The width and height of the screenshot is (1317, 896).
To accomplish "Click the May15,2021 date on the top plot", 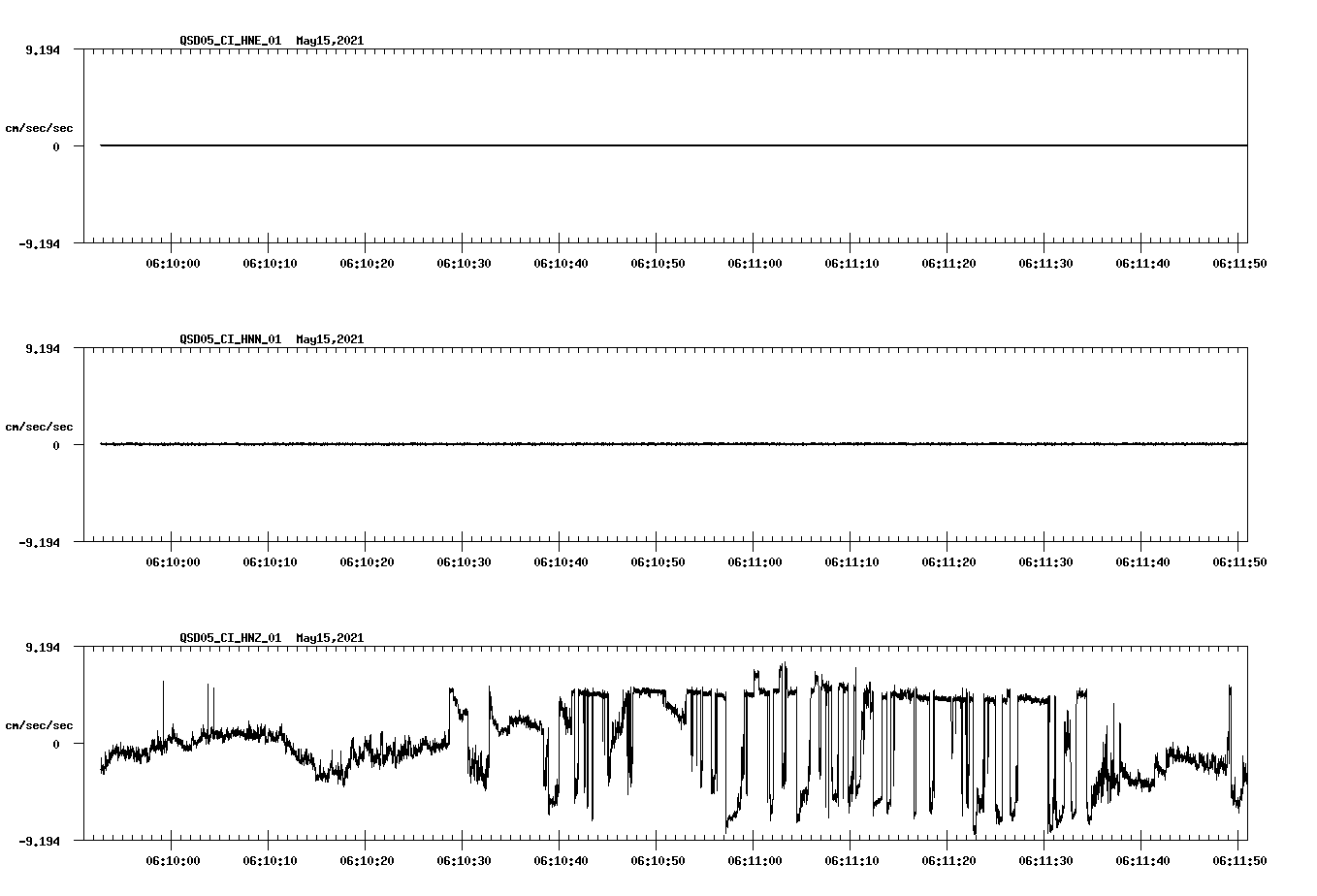I will (x=330, y=41).
